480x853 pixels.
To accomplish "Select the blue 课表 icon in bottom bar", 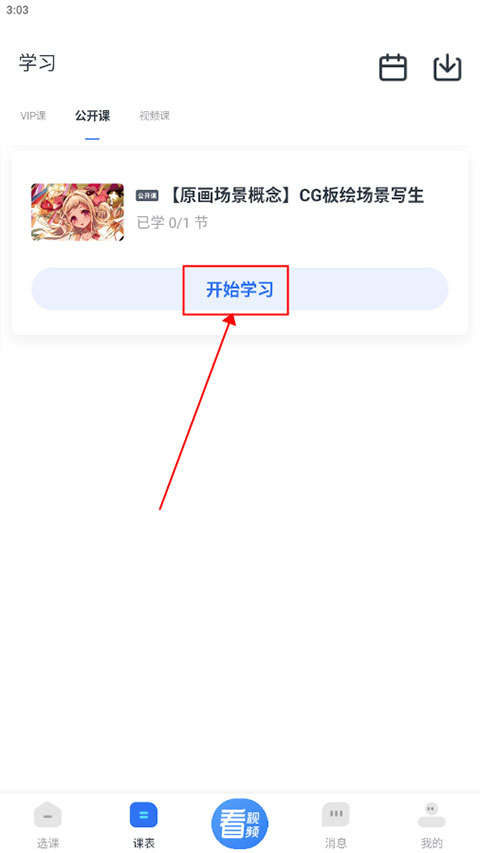I will (x=144, y=815).
